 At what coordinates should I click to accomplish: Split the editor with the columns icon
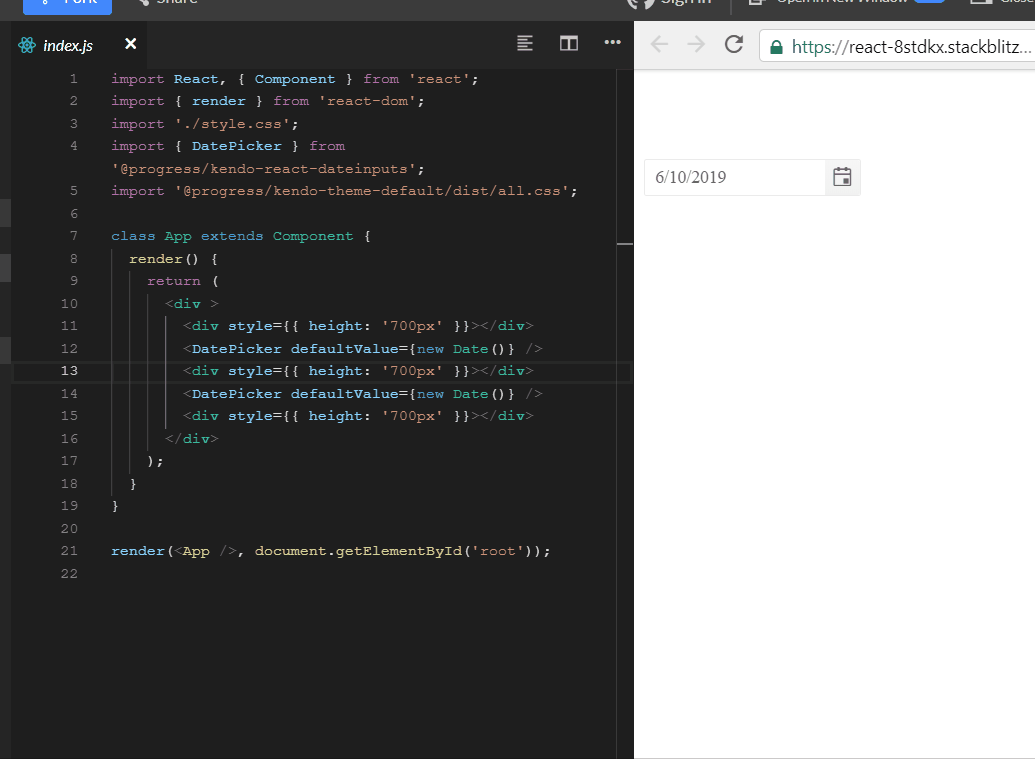coord(569,44)
